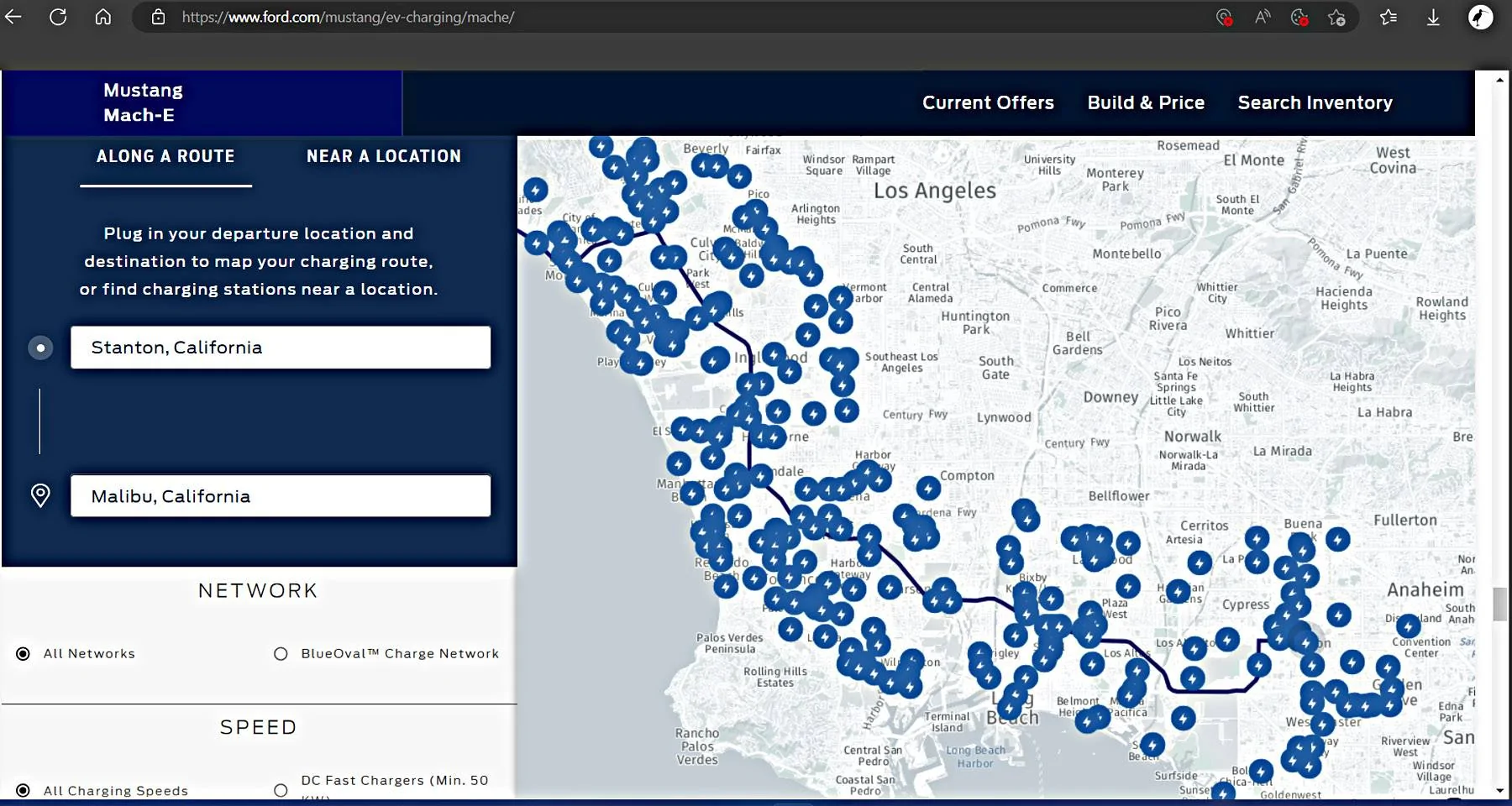1512x806 pixels.
Task: Click the Cypress map label
Action: click(1246, 604)
